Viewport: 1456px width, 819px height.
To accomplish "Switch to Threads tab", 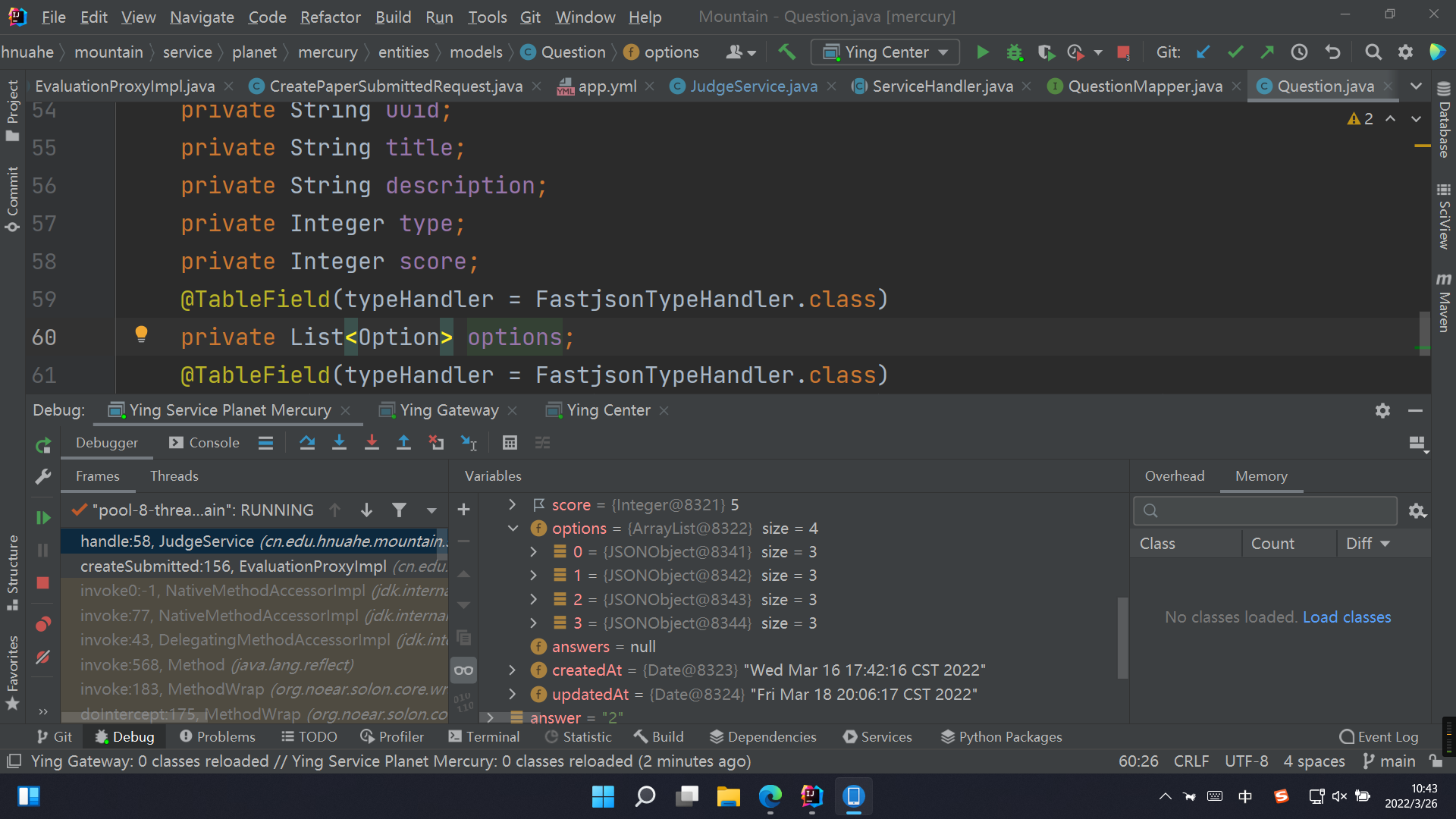I will [174, 476].
